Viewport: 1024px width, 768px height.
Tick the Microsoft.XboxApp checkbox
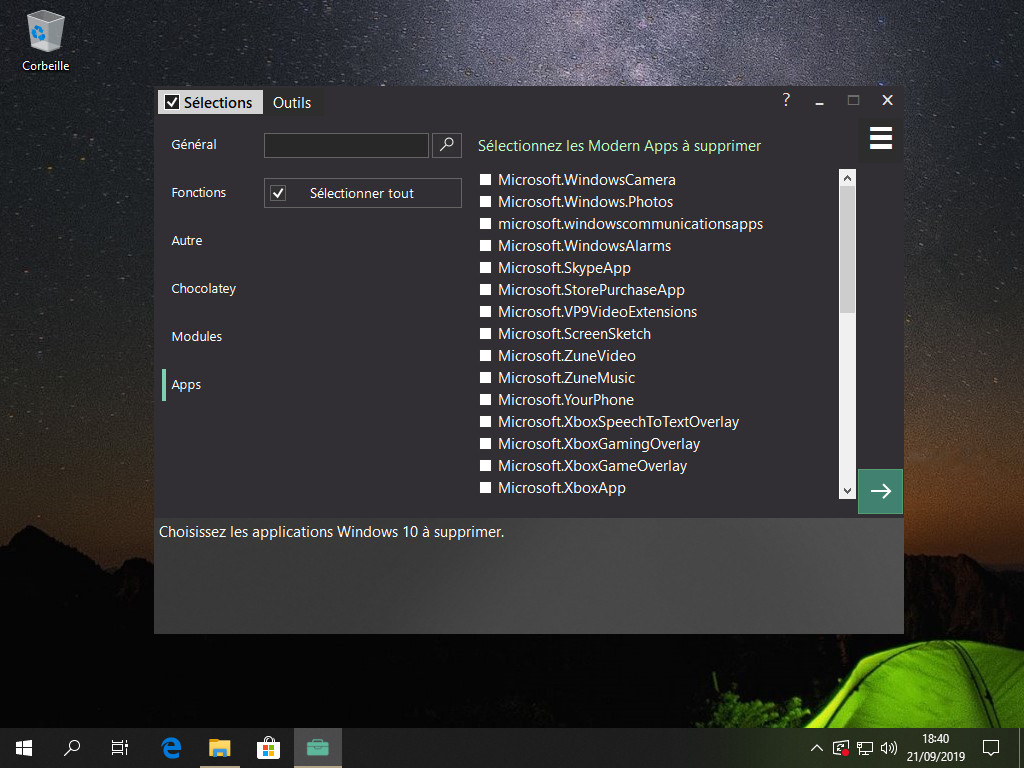point(486,488)
